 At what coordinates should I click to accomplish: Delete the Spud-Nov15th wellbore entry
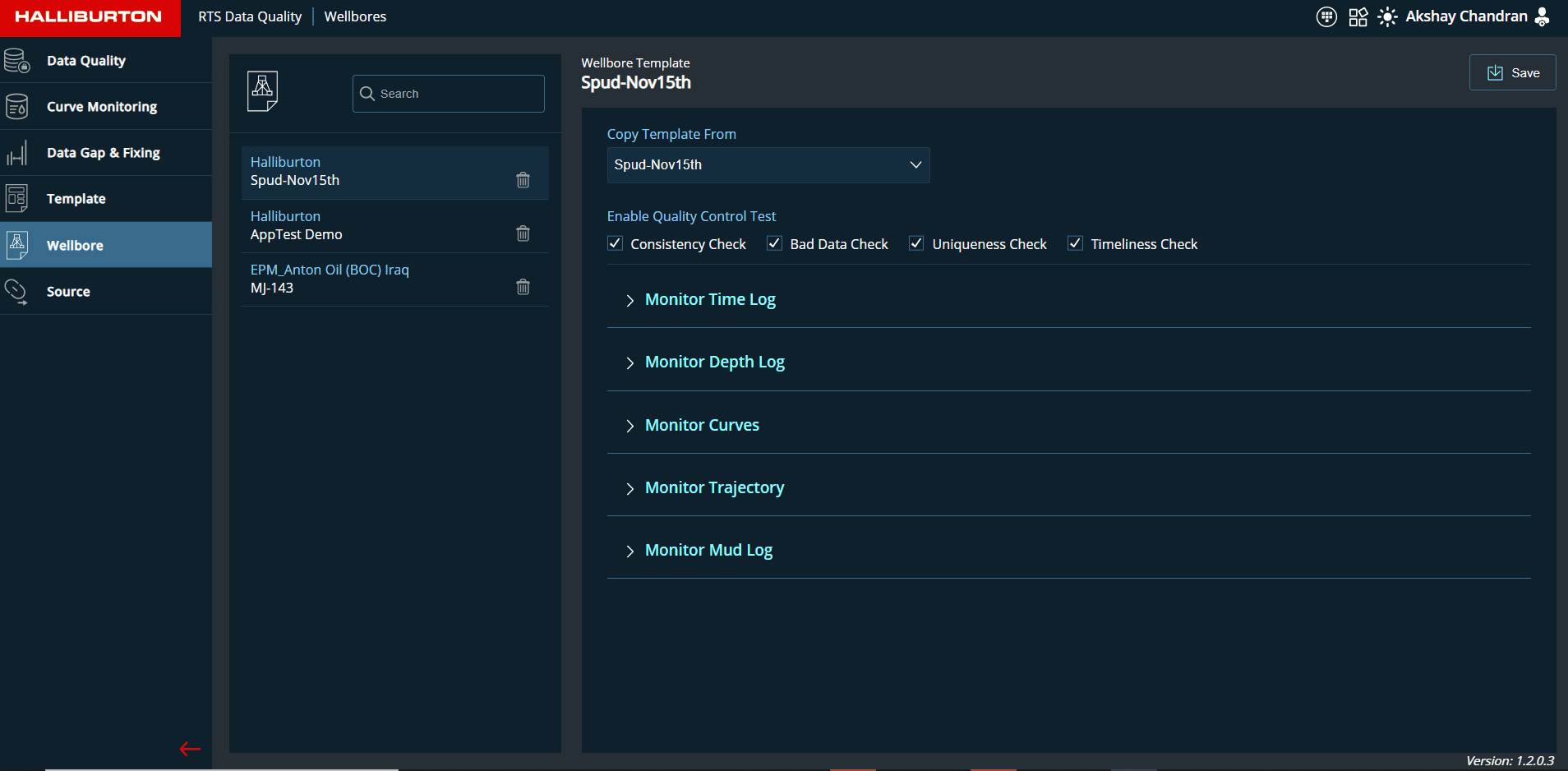point(523,180)
